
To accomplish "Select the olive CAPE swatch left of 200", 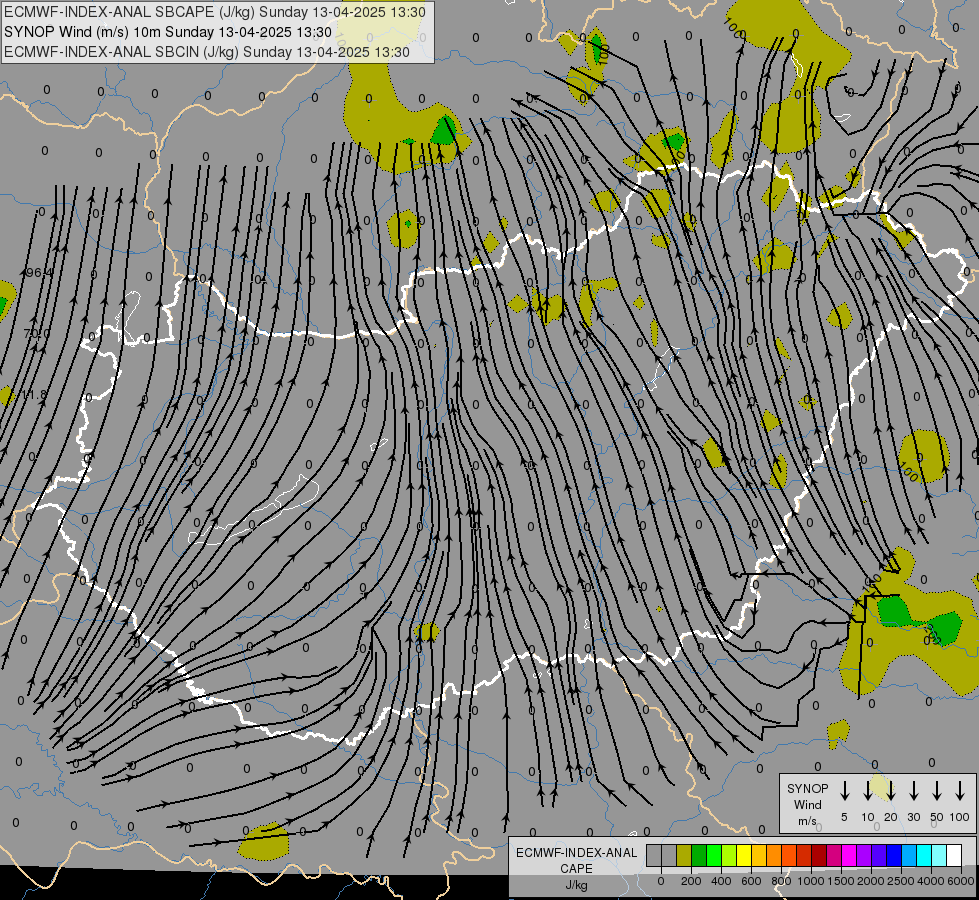I will point(684,855).
